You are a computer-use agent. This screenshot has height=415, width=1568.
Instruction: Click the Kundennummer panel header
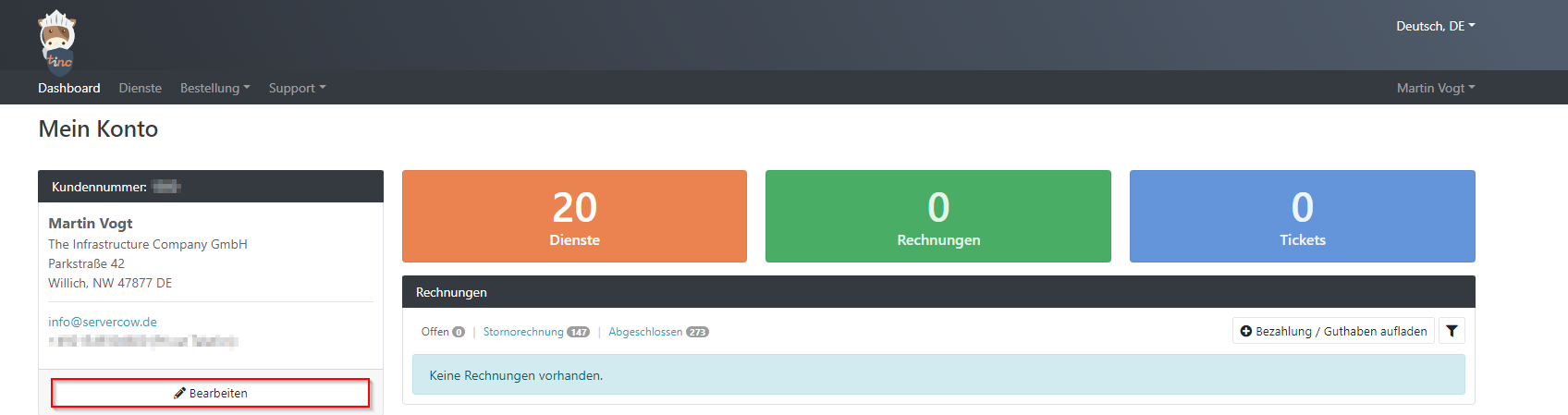pos(211,187)
